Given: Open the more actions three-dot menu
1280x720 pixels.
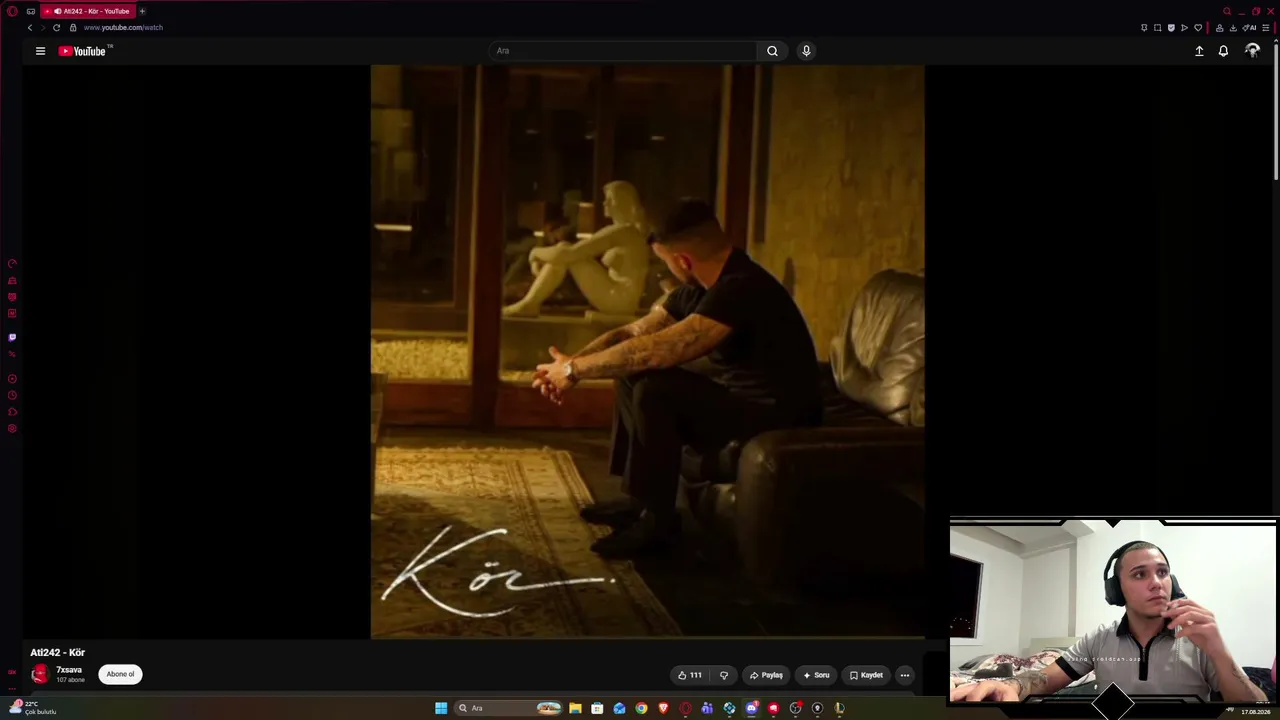Looking at the screenshot, I should click(x=905, y=675).
